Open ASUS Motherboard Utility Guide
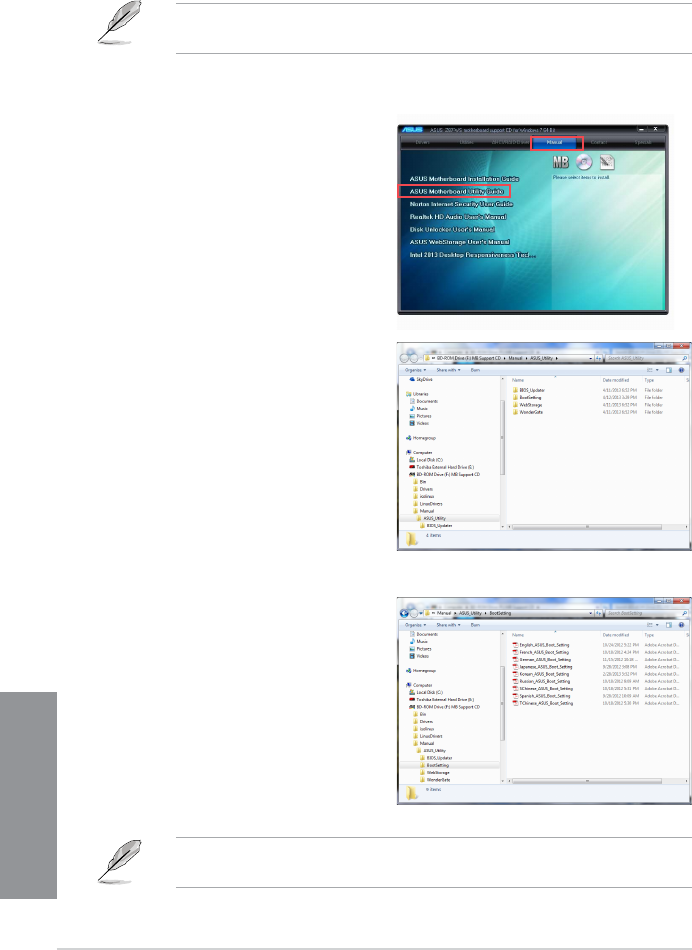Screen dimensions: 692x950 [x=456, y=191]
